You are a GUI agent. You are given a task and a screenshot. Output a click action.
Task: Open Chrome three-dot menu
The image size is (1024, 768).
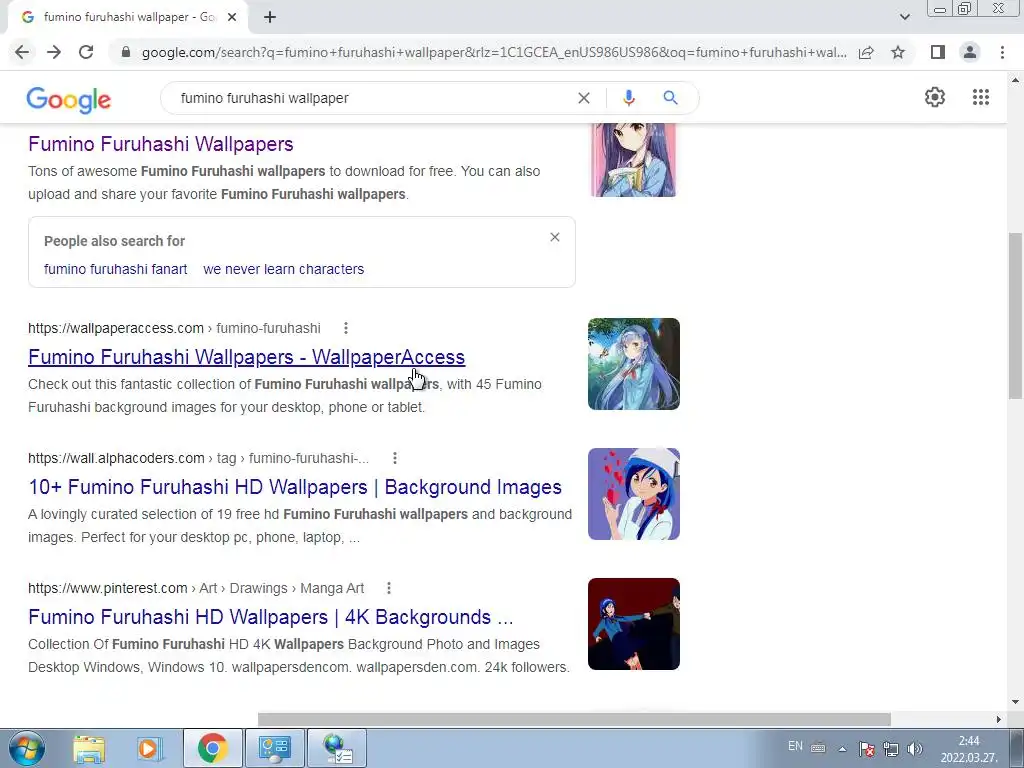[x=1002, y=52]
